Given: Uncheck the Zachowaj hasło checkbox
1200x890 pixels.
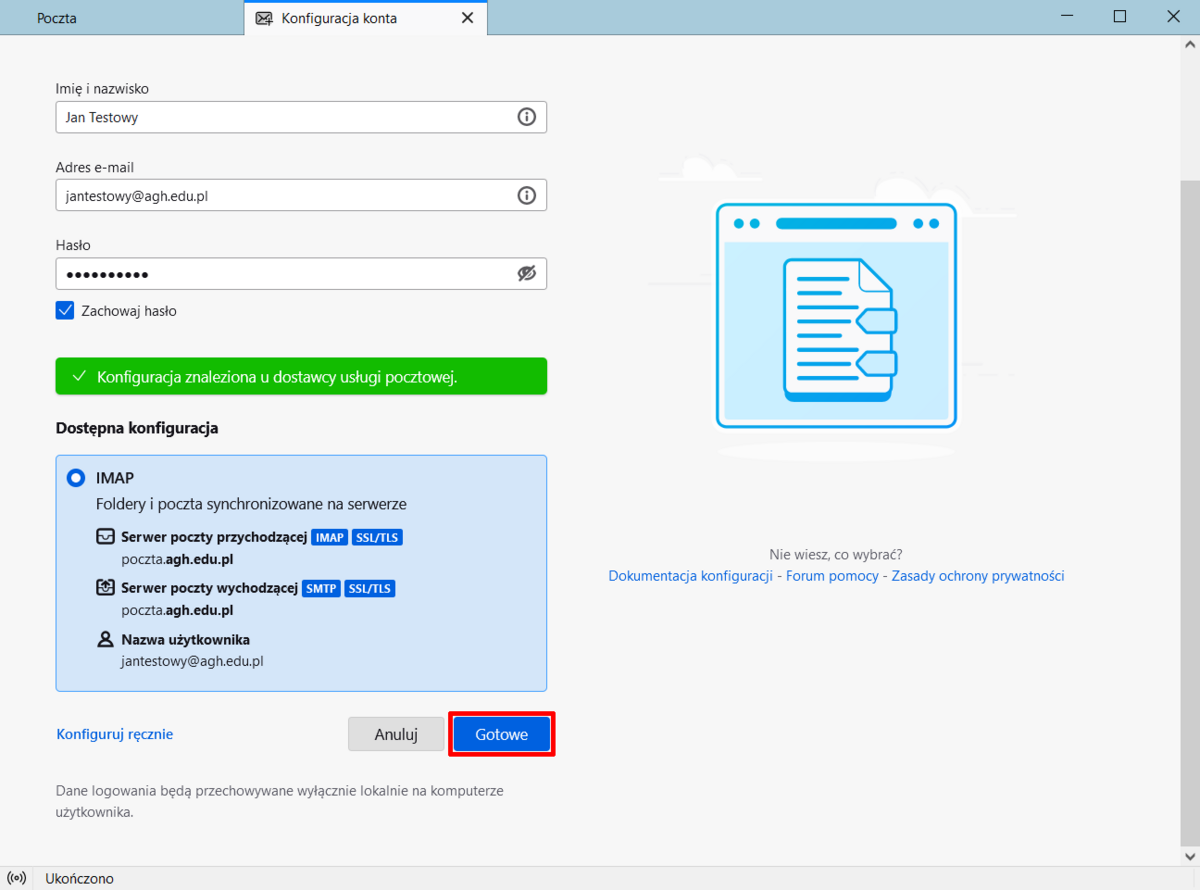Looking at the screenshot, I should point(65,311).
